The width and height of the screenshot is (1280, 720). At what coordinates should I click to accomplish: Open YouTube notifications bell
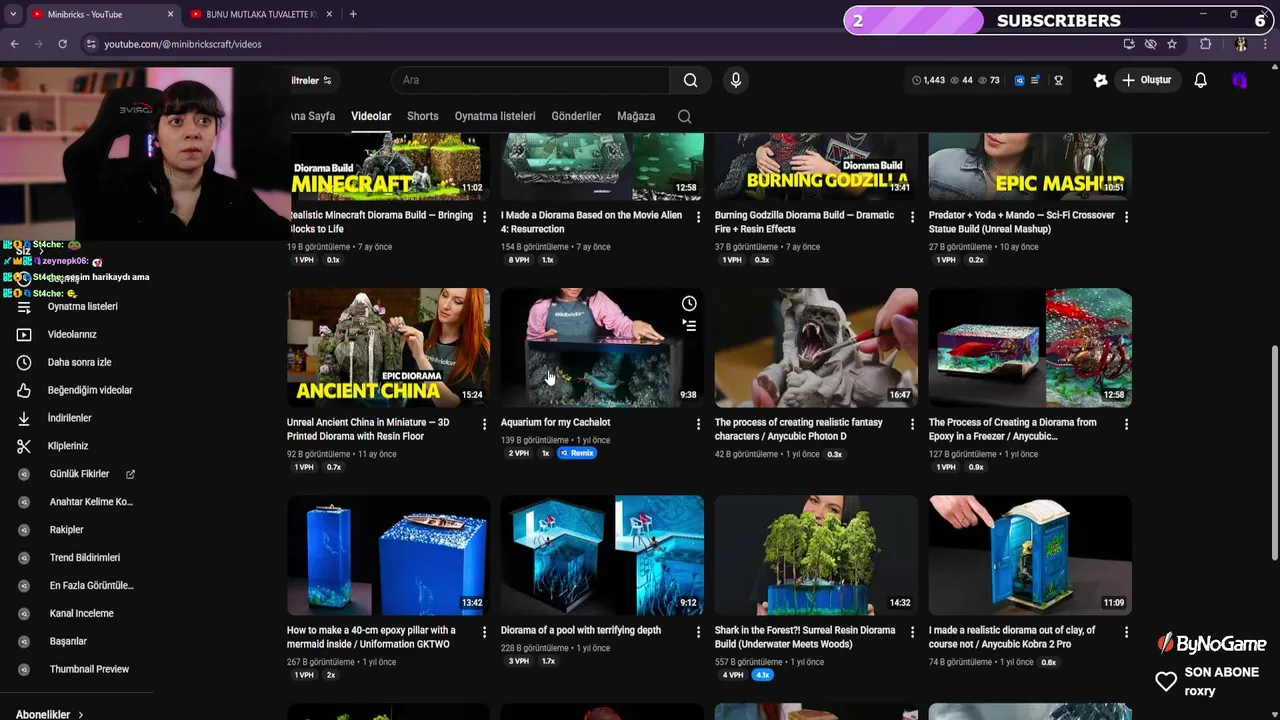click(1200, 80)
